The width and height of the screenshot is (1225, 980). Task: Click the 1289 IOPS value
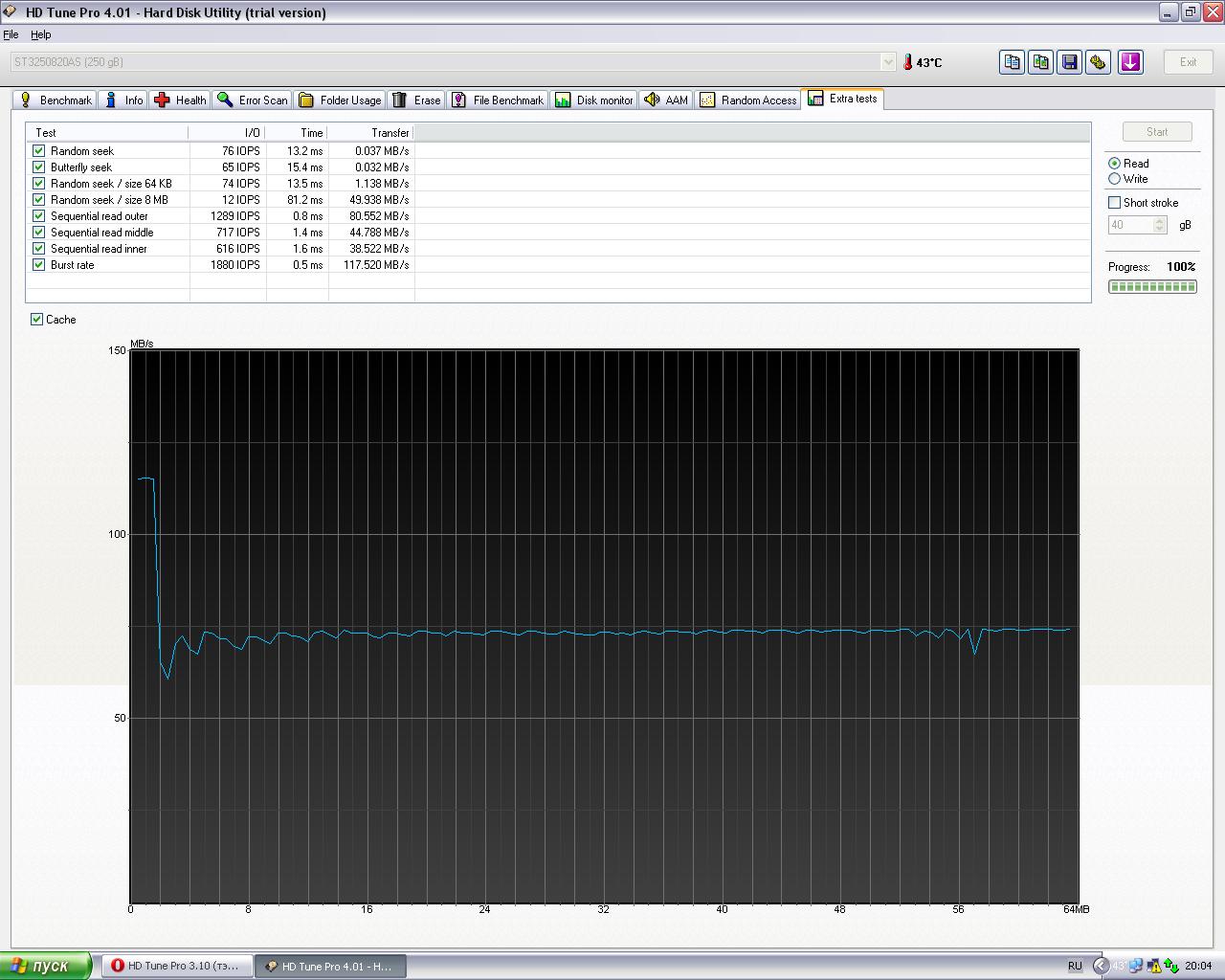coord(235,216)
